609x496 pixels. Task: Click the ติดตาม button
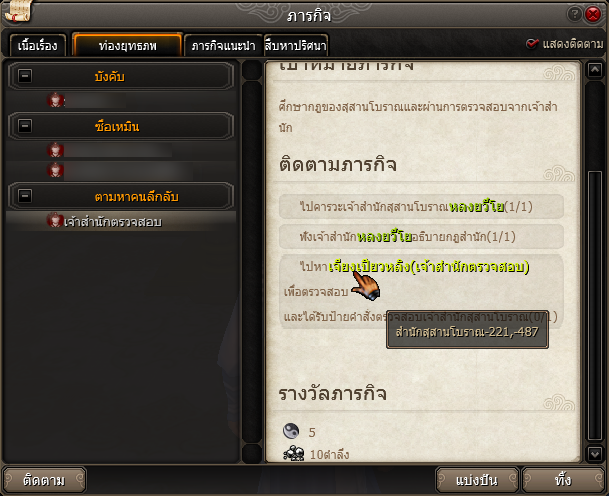[x=44, y=480]
